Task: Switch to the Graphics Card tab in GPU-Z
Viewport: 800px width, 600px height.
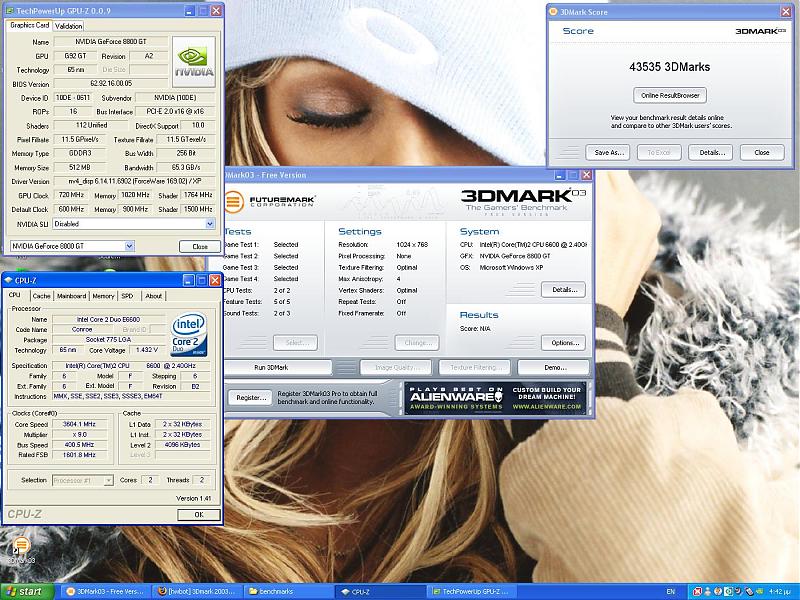Action: pos(30,25)
